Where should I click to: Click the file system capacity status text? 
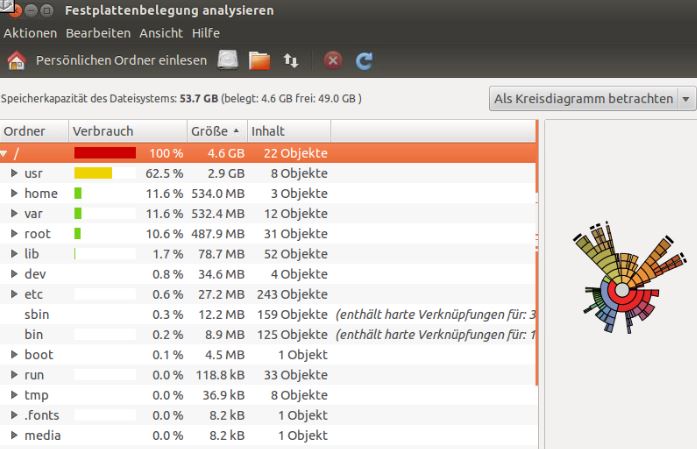[x=181, y=99]
